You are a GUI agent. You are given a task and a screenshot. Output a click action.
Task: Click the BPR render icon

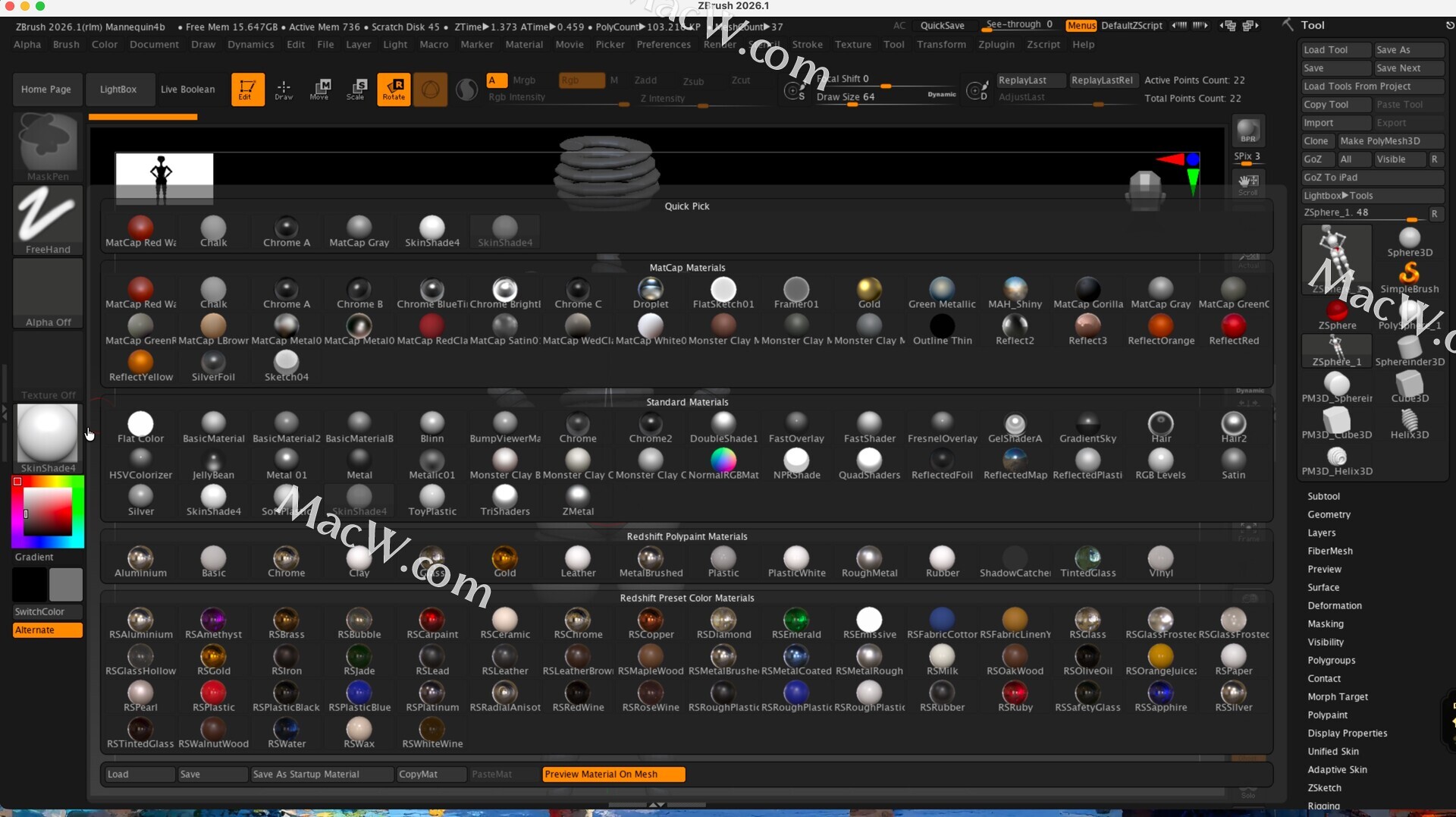coord(1248,130)
